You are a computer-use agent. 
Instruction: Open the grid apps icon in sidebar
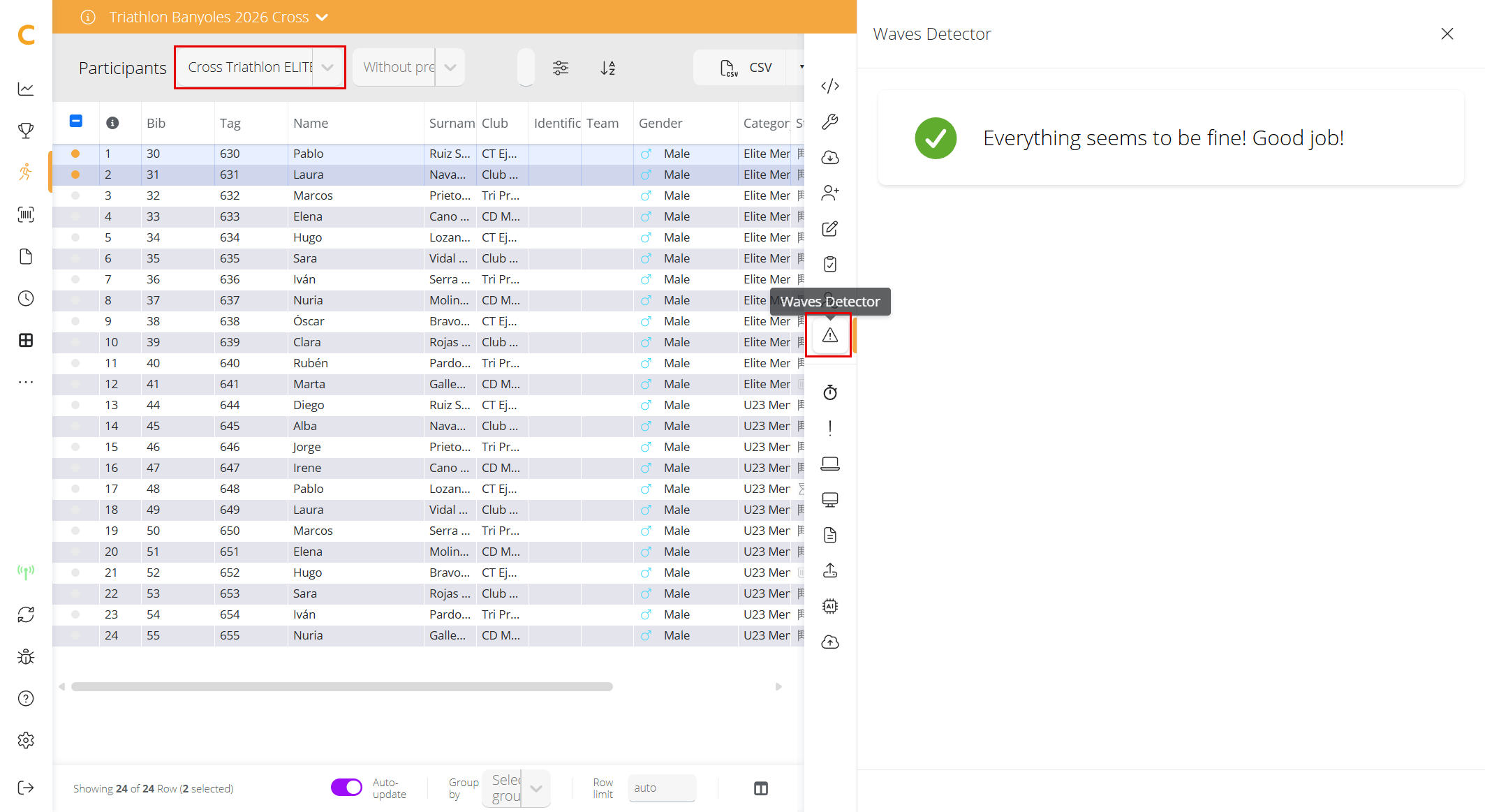26,340
